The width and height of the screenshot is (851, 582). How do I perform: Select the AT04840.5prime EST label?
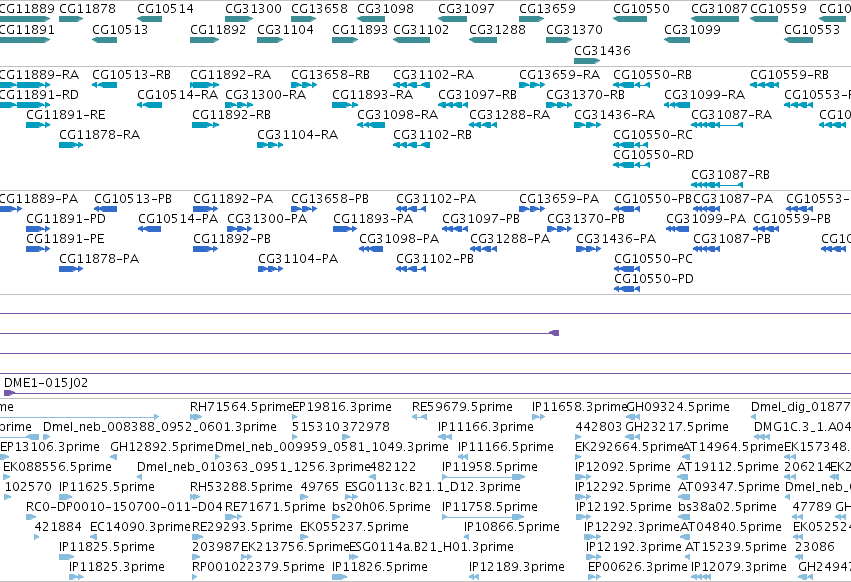click(731, 527)
